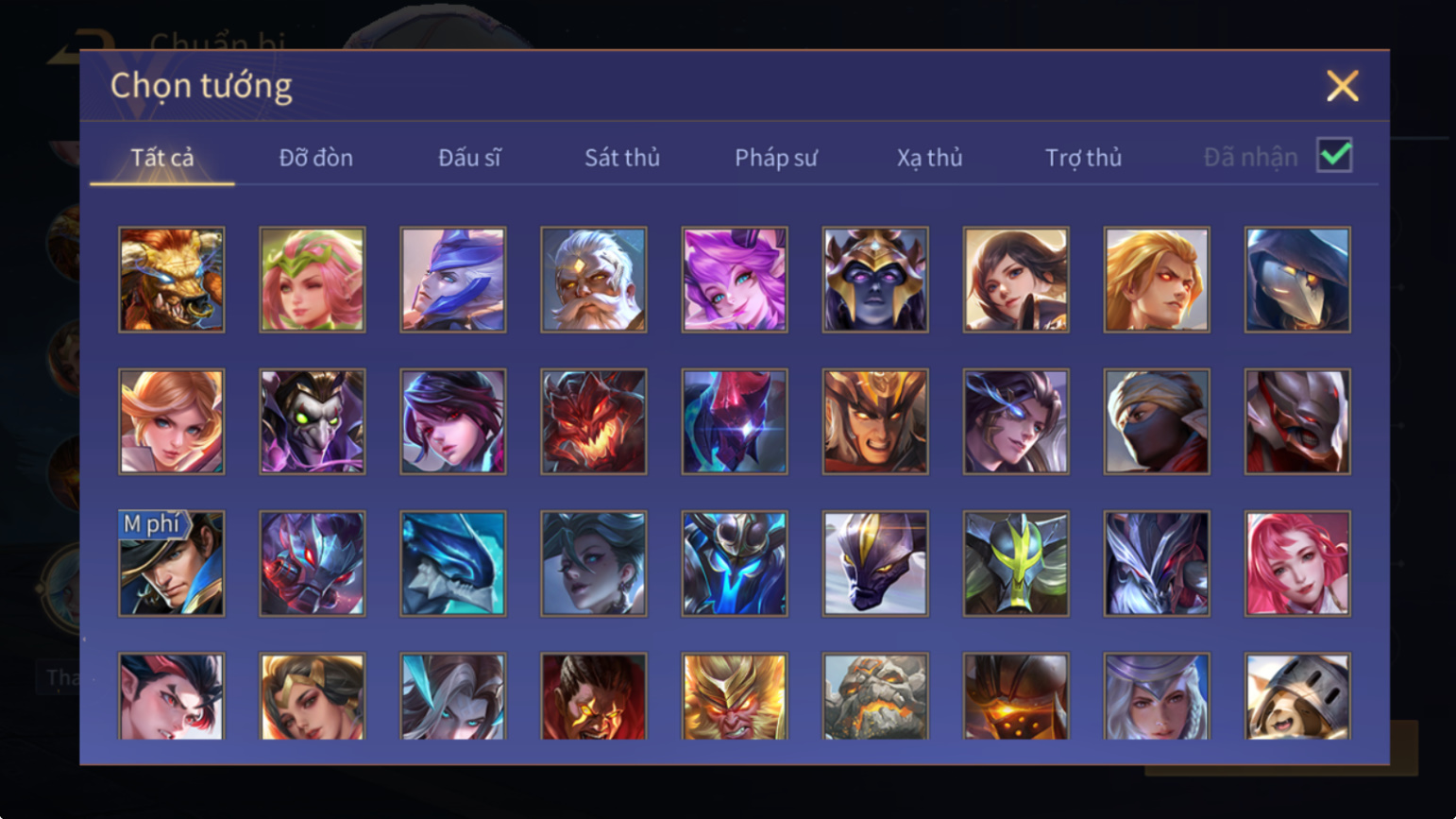
Task: Choose the white-bearded old man hero
Action: (594, 280)
